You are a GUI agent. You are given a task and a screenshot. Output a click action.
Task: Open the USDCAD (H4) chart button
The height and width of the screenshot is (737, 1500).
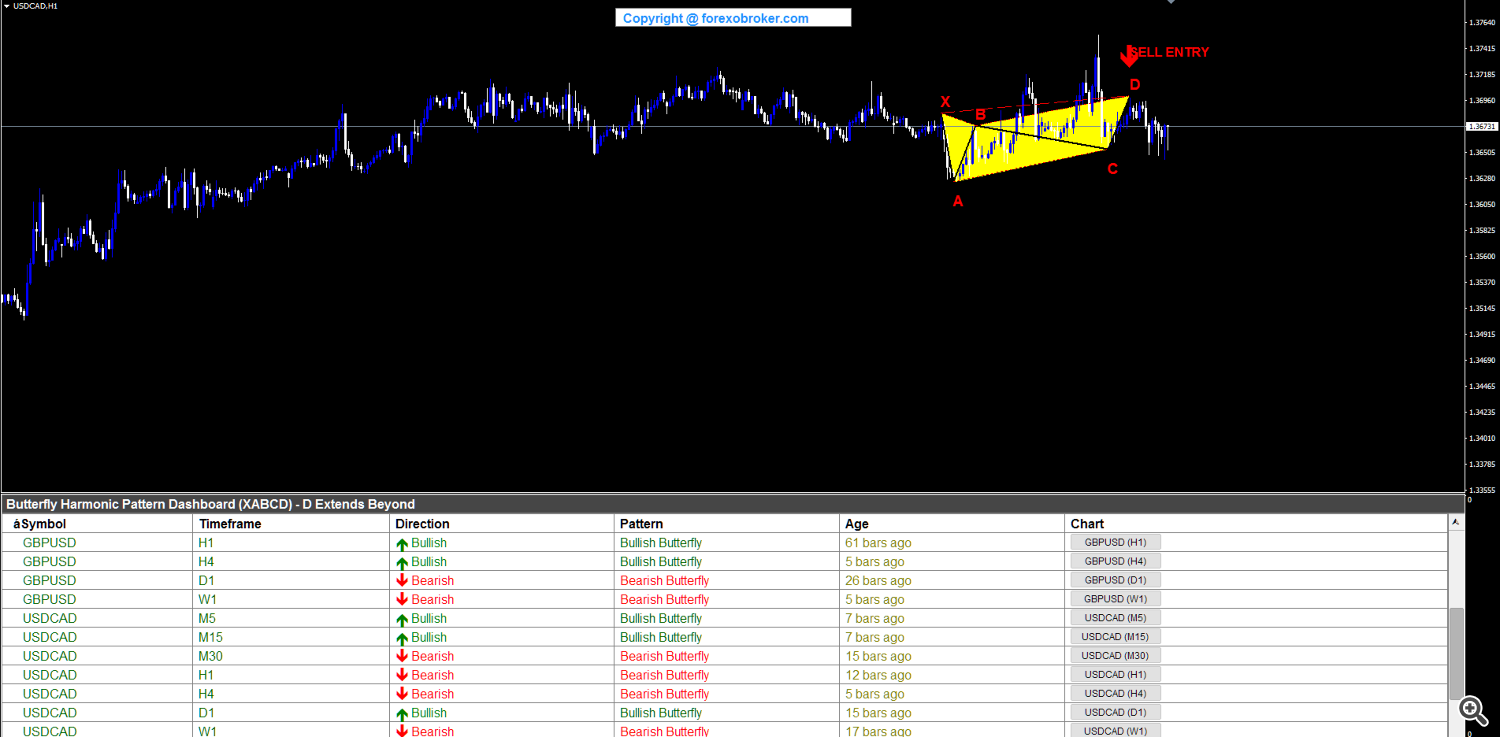click(1115, 694)
